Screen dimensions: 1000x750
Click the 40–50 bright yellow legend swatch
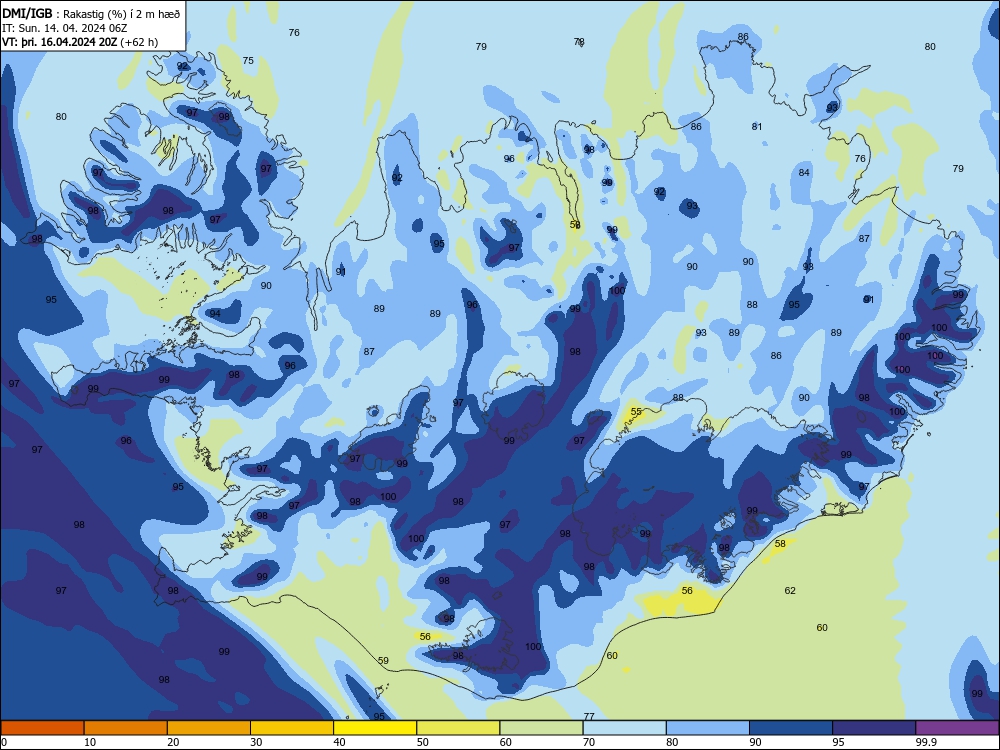[375, 728]
